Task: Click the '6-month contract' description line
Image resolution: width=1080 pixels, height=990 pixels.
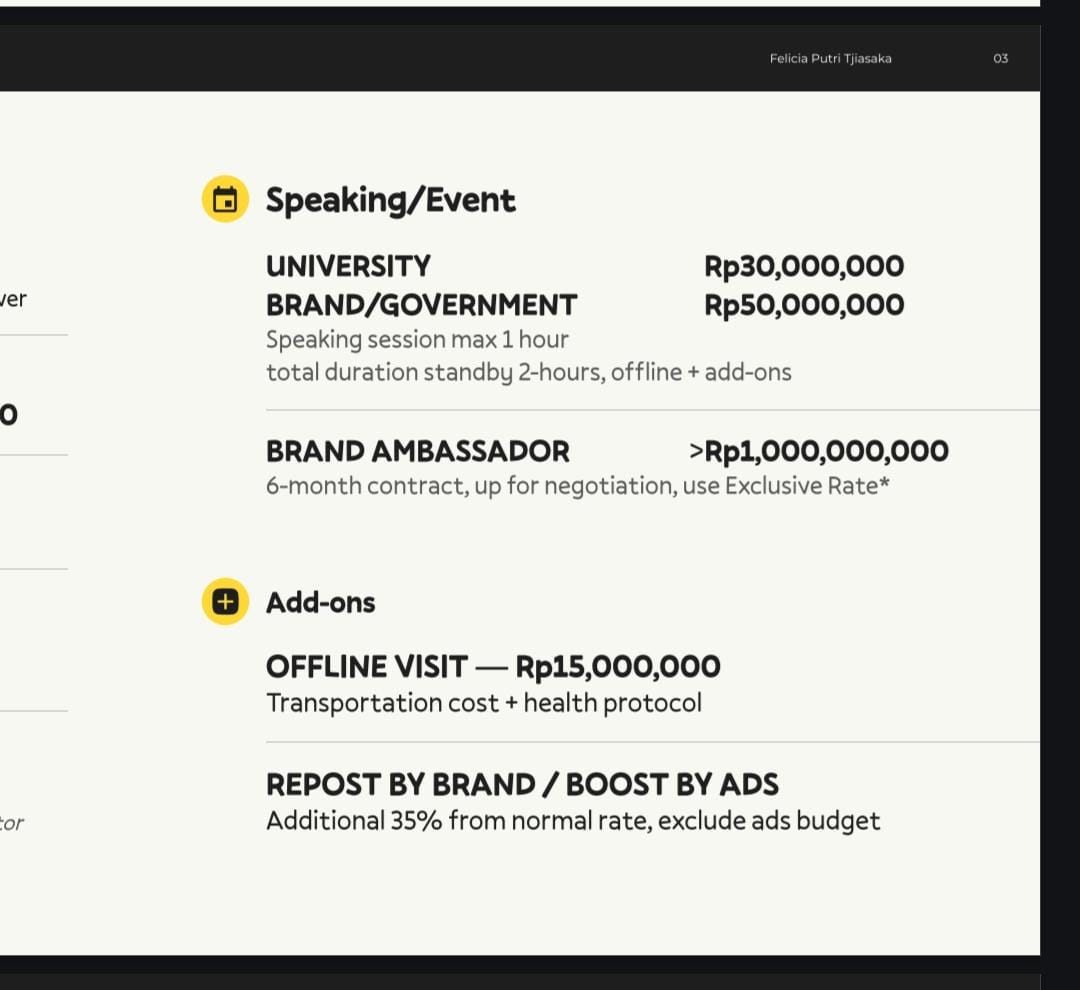Action: point(577,486)
